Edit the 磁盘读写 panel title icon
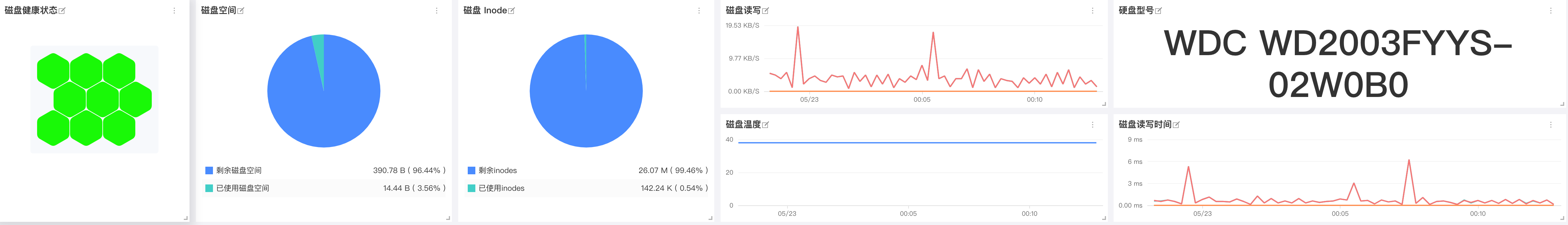1568x225 pixels. 766,11
